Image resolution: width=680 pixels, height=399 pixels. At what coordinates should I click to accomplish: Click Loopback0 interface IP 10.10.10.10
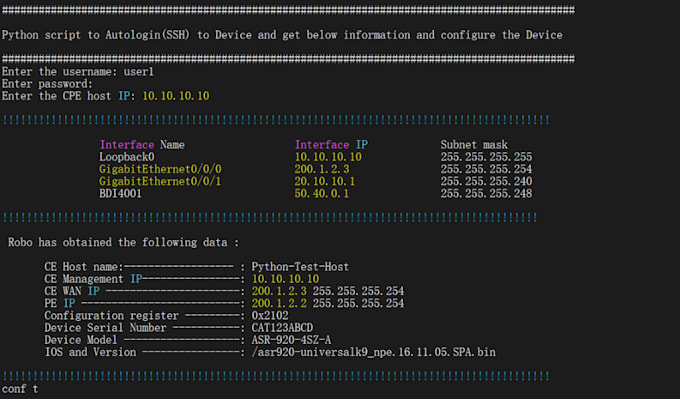[328, 157]
